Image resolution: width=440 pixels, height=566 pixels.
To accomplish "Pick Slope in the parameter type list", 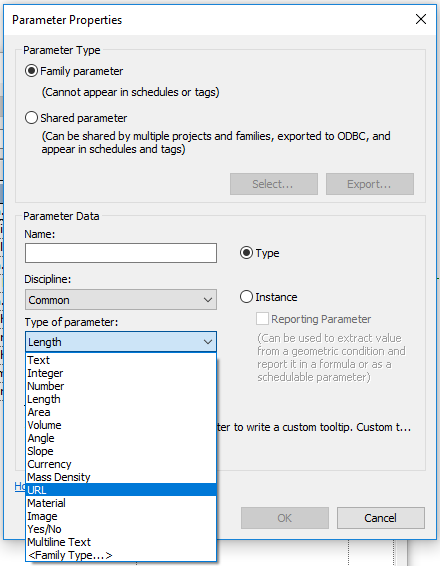I will click(121, 451).
